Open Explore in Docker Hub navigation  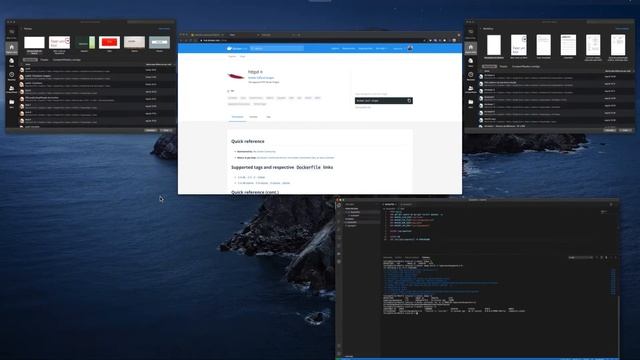tap(335, 49)
